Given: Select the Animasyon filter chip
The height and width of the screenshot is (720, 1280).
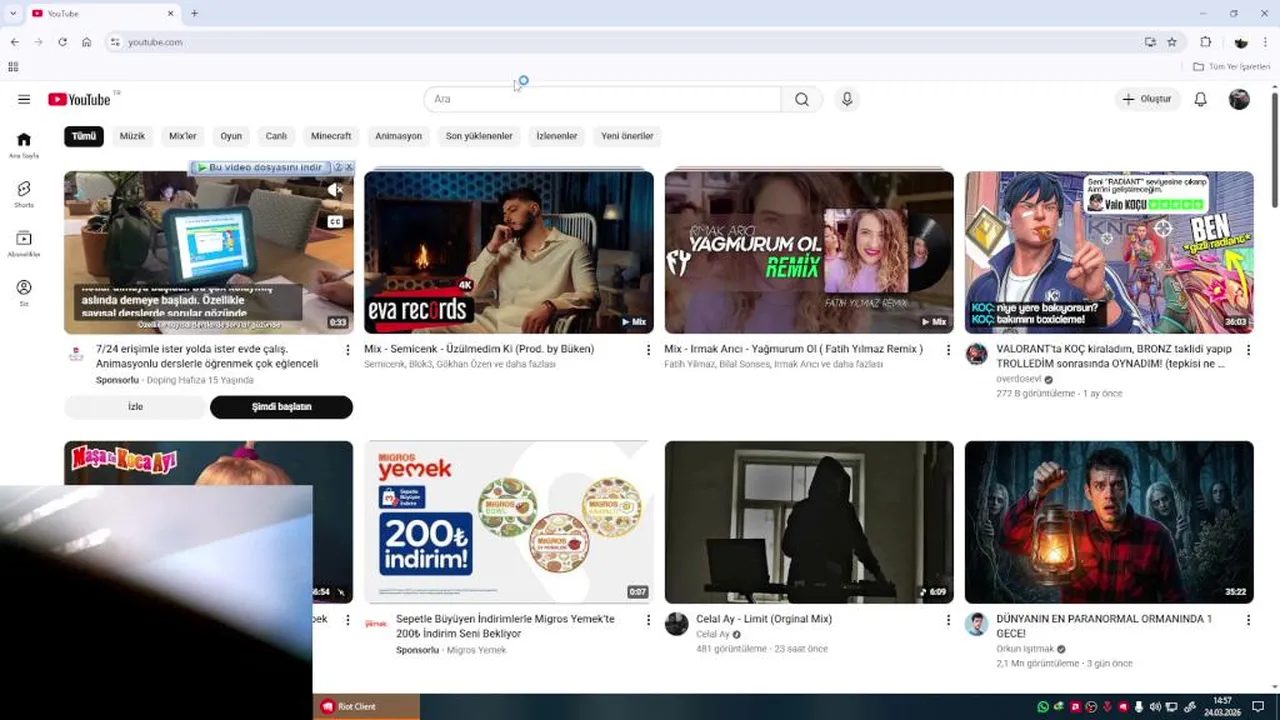Looking at the screenshot, I should tap(398, 136).
